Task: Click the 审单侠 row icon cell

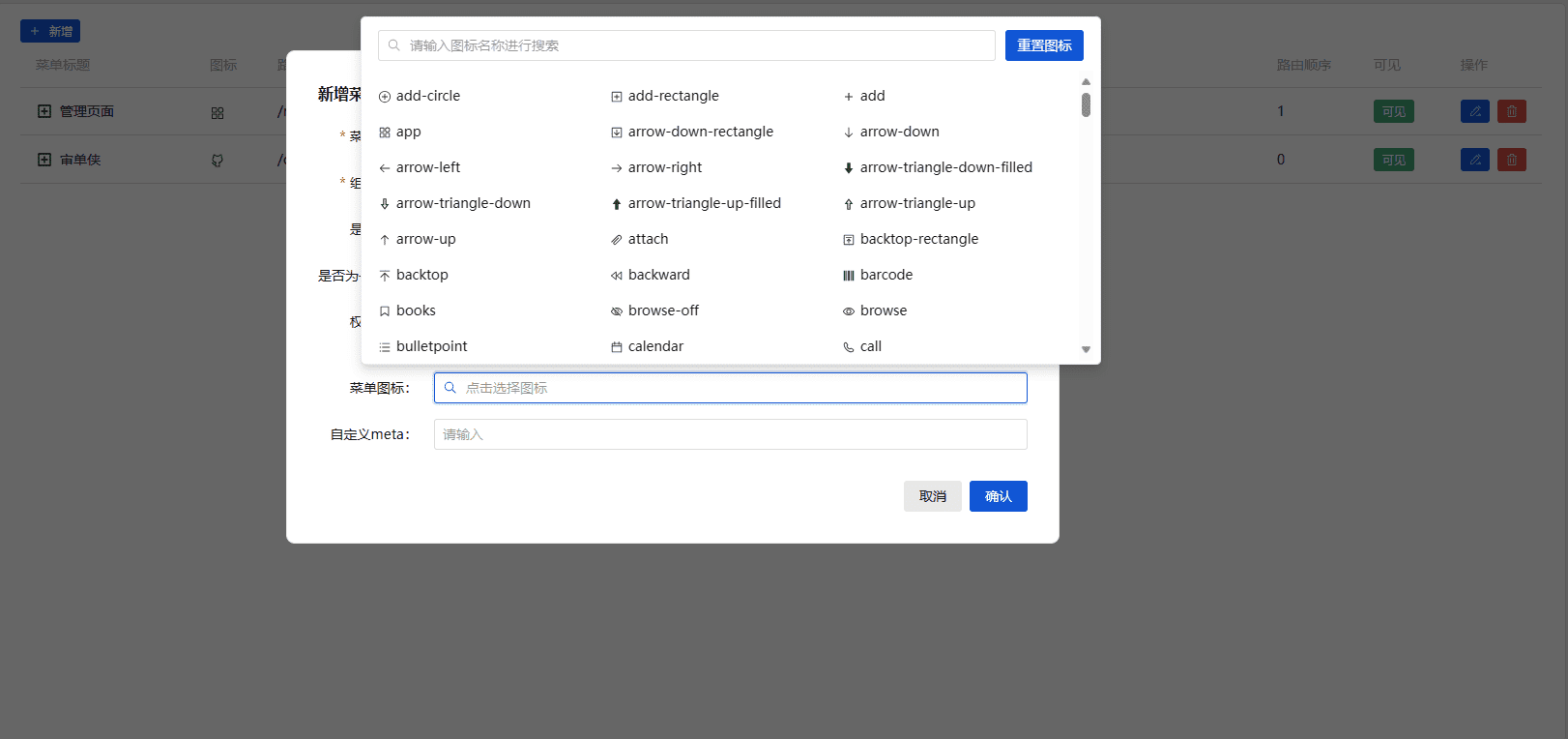Action: (218, 161)
